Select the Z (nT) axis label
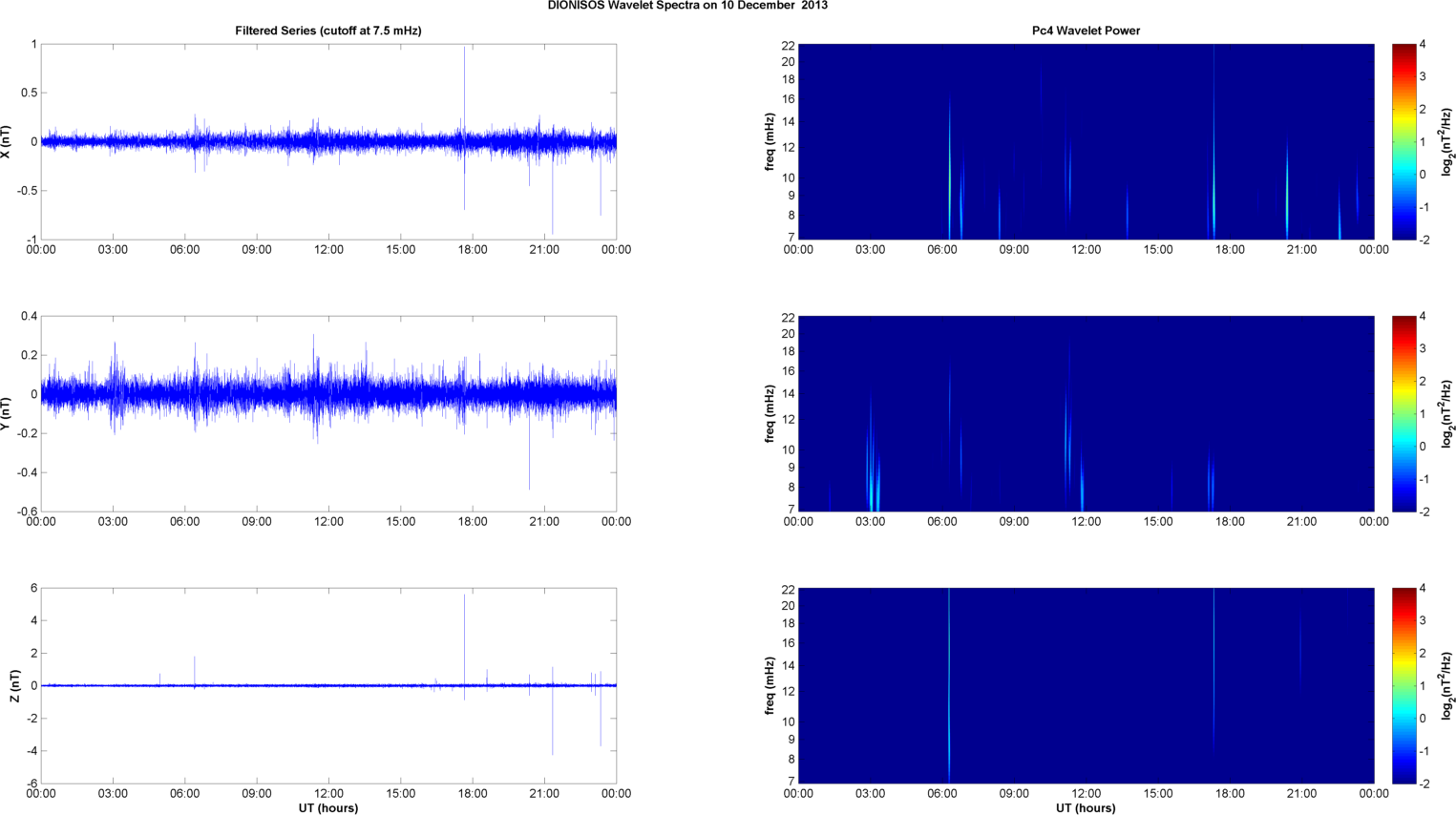This screenshot has height=815, width=1456. pos(13,685)
